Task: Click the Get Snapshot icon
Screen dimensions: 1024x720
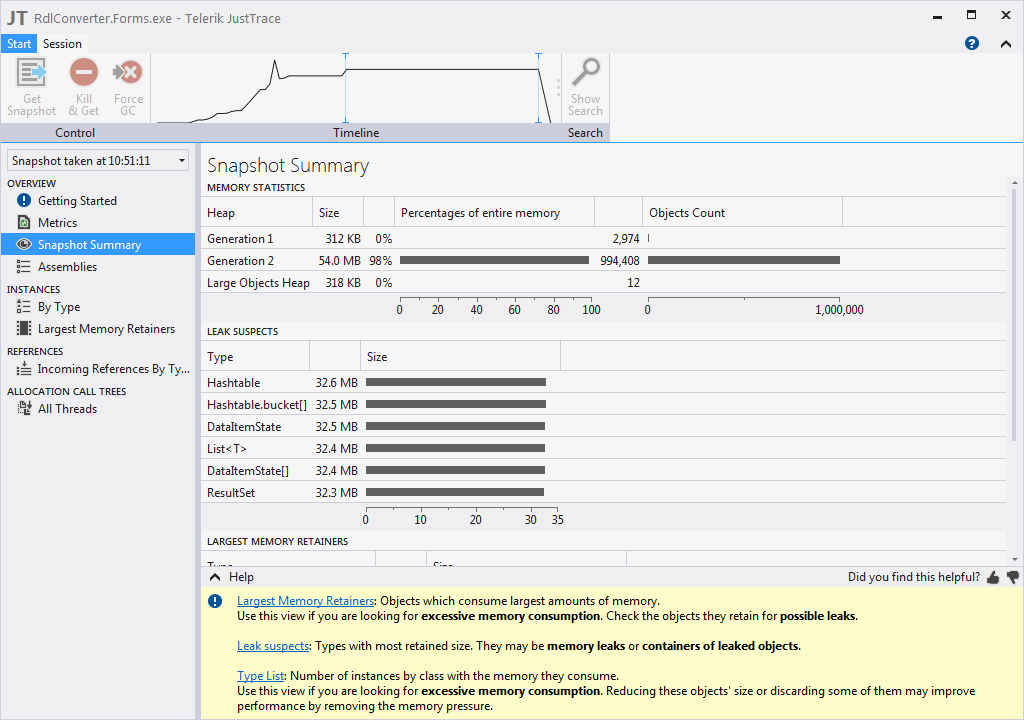Action: tap(31, 73)
